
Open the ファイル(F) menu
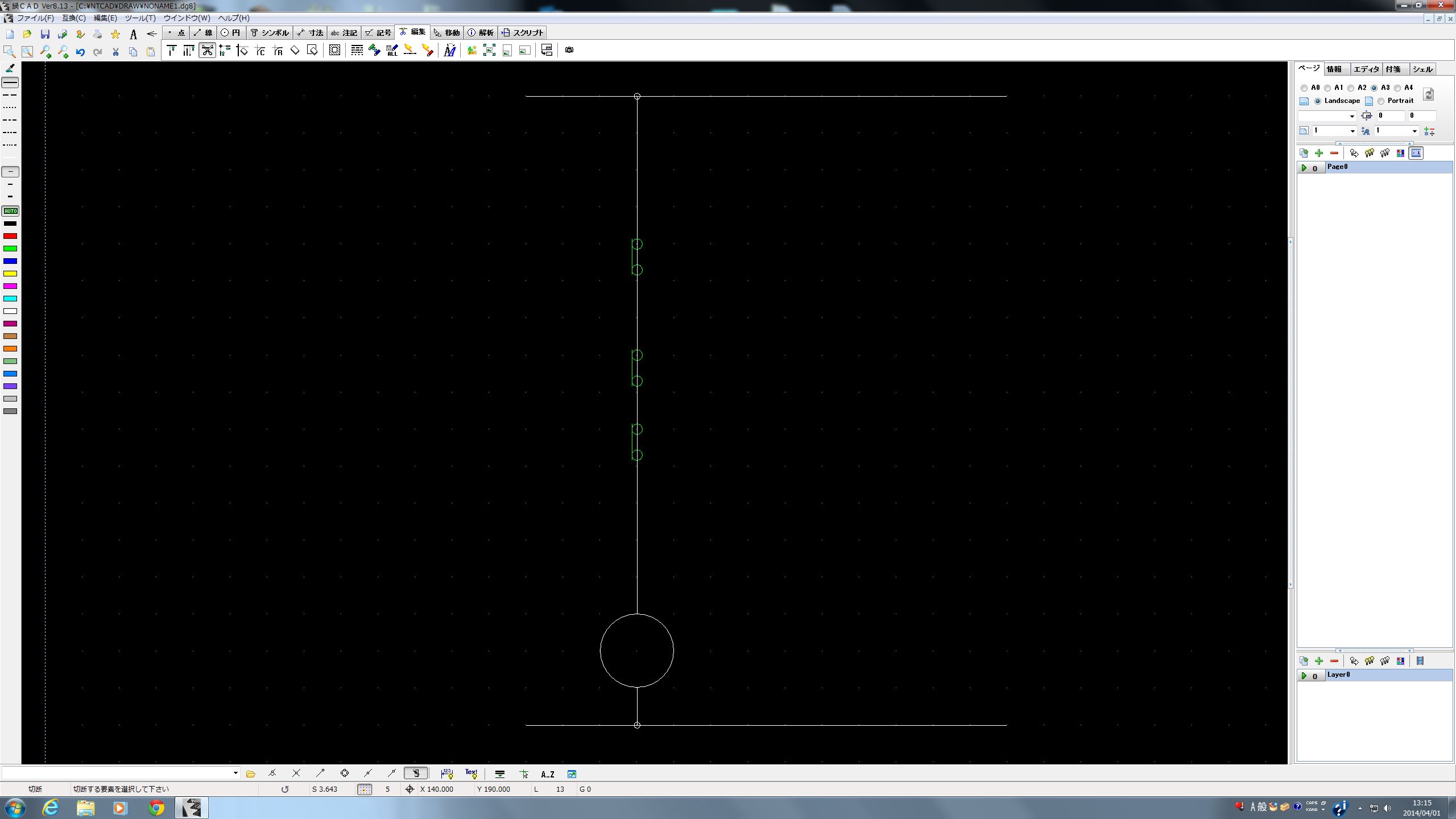pyautogui.click(x=35, y=18)
